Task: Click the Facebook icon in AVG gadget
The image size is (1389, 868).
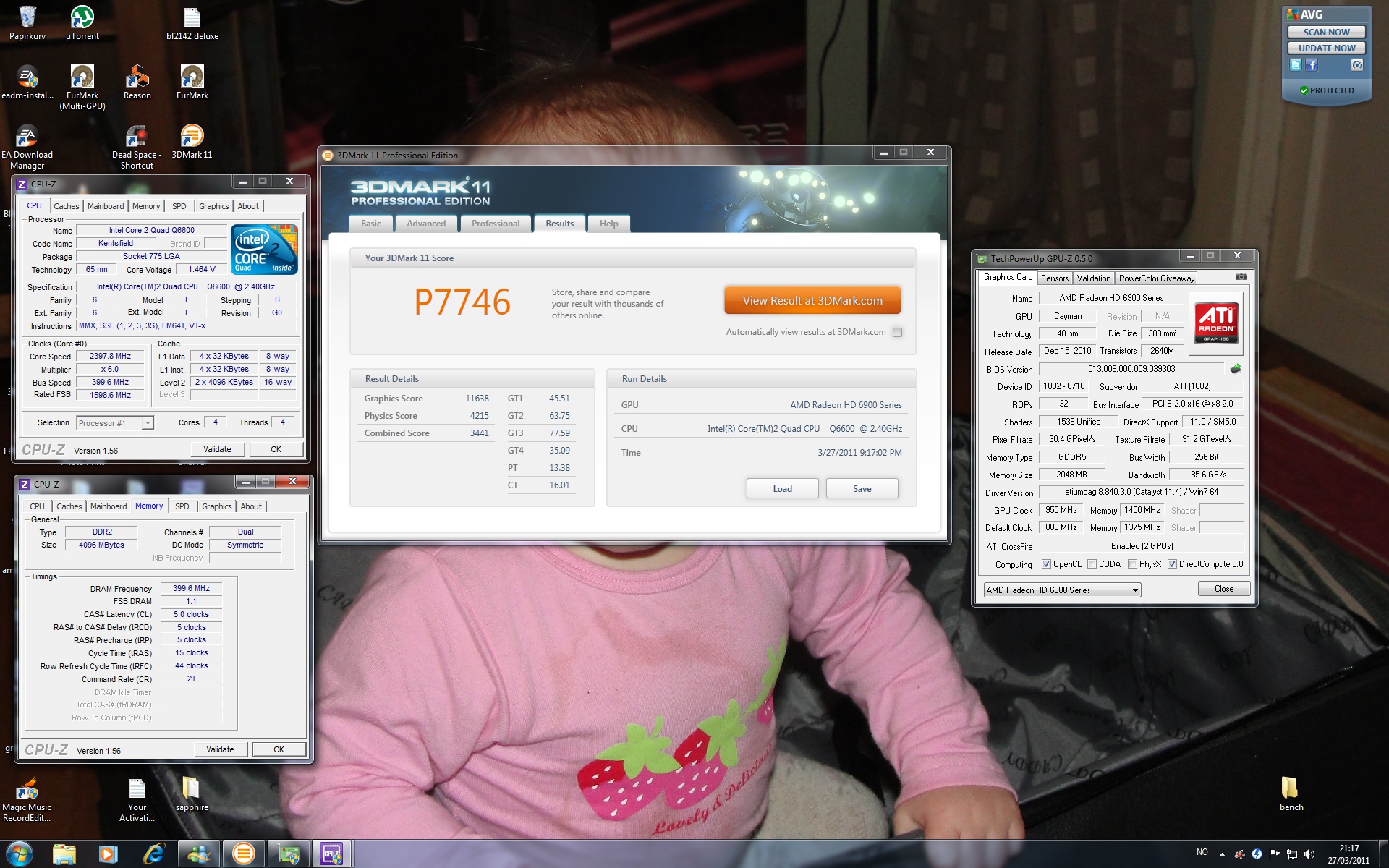Action: click(1312, 65)
